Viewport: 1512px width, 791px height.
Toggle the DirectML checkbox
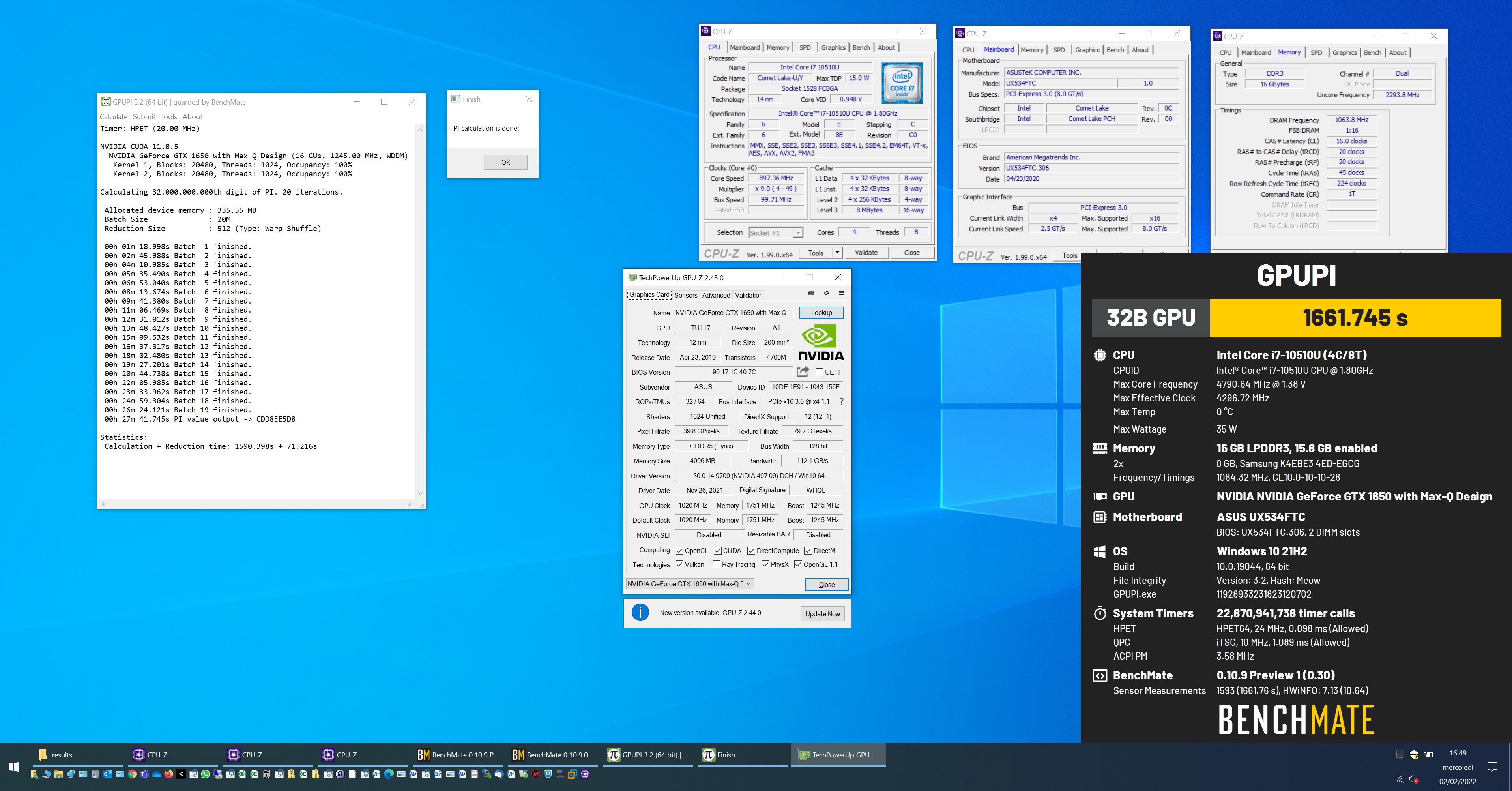808,550
